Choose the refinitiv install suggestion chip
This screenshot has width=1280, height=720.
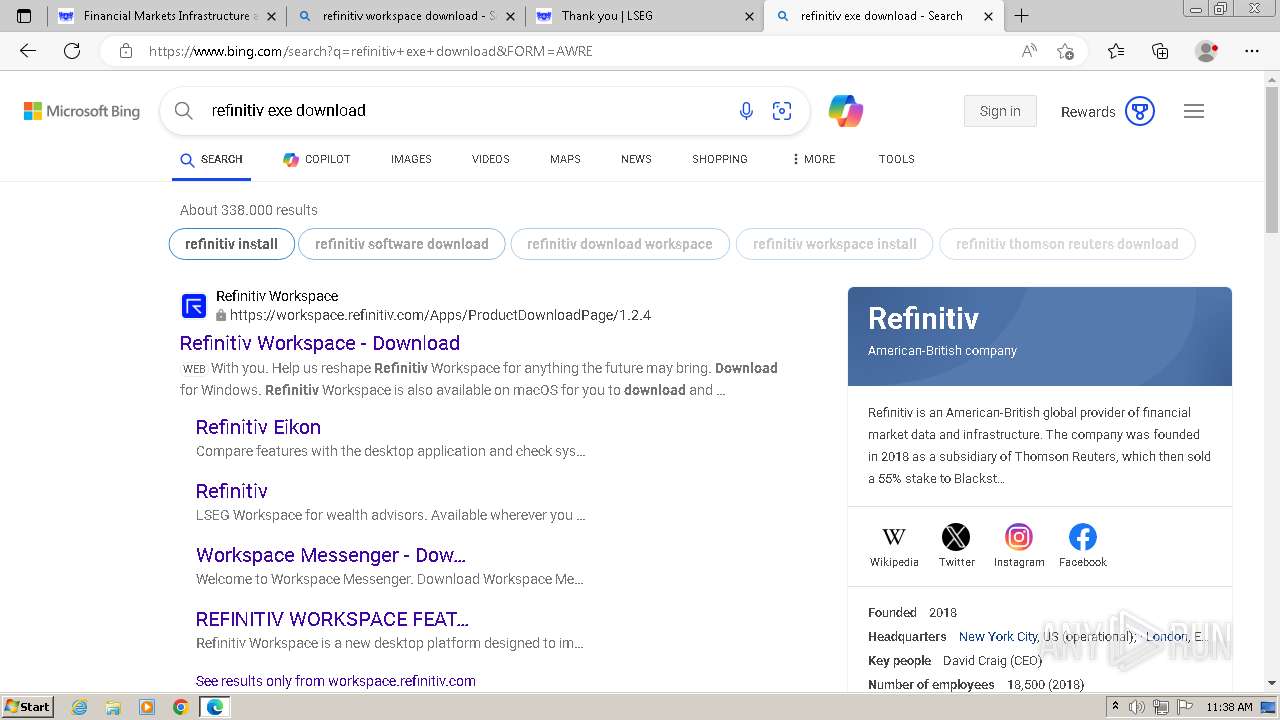click(x=232, y=244)
